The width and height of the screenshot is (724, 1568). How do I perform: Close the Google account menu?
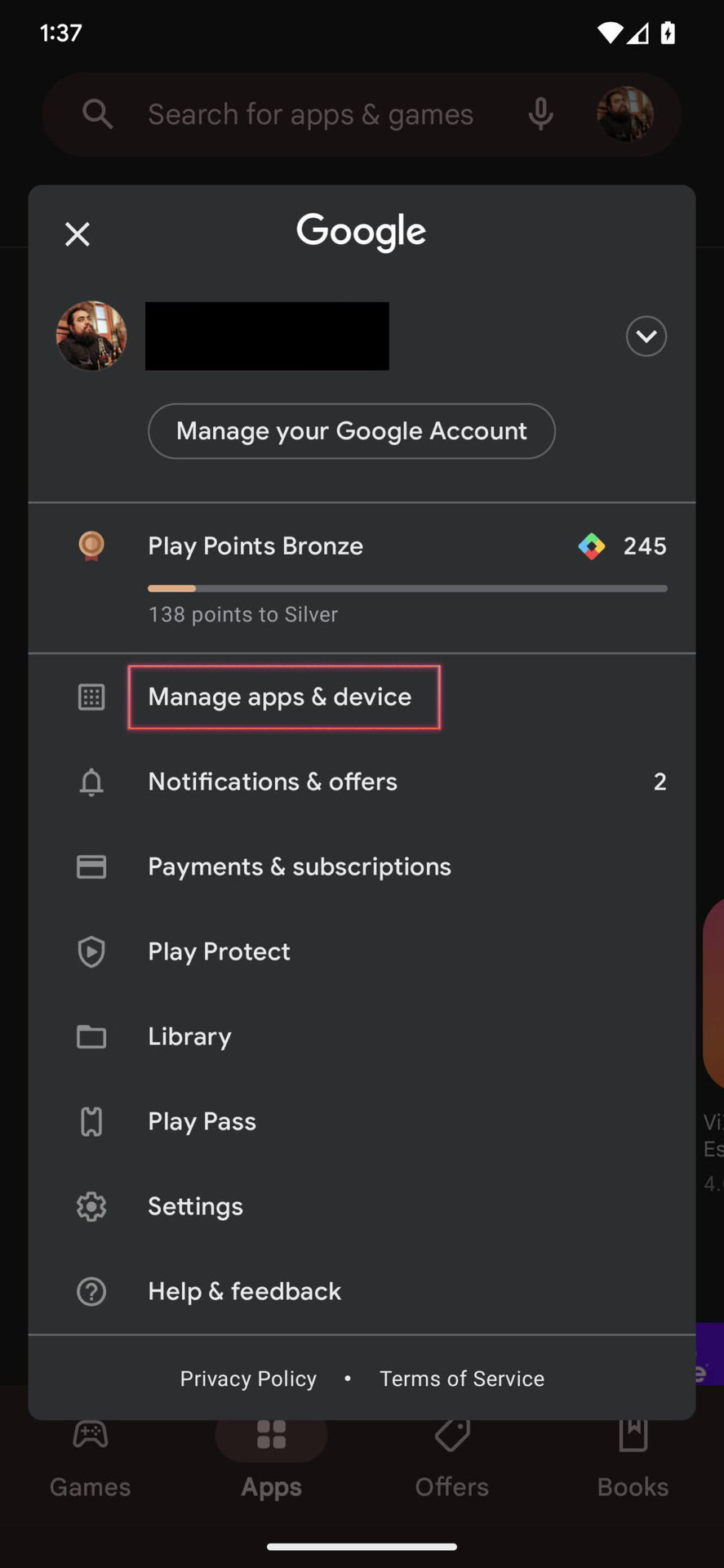tap(78, 234)
